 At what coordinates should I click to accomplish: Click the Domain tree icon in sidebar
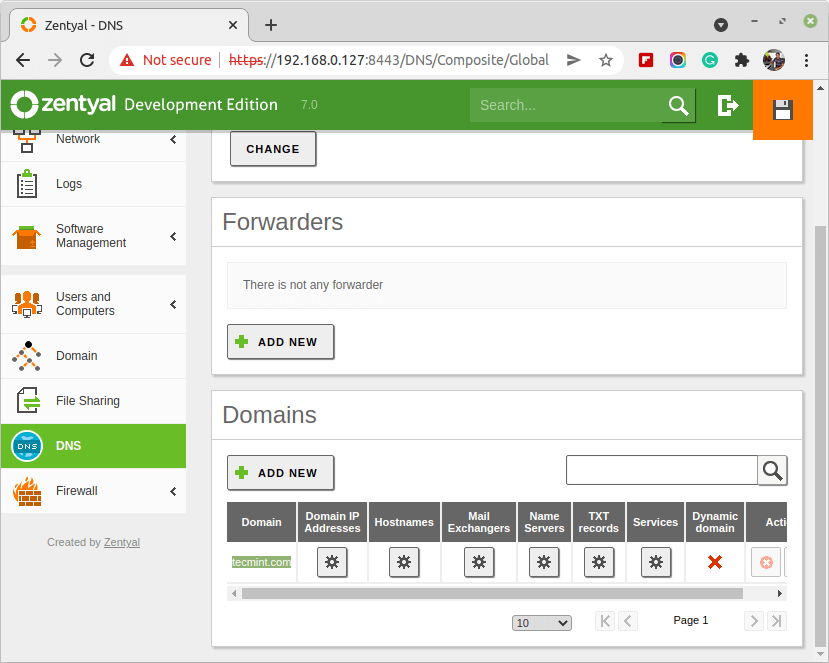[26, 356]
